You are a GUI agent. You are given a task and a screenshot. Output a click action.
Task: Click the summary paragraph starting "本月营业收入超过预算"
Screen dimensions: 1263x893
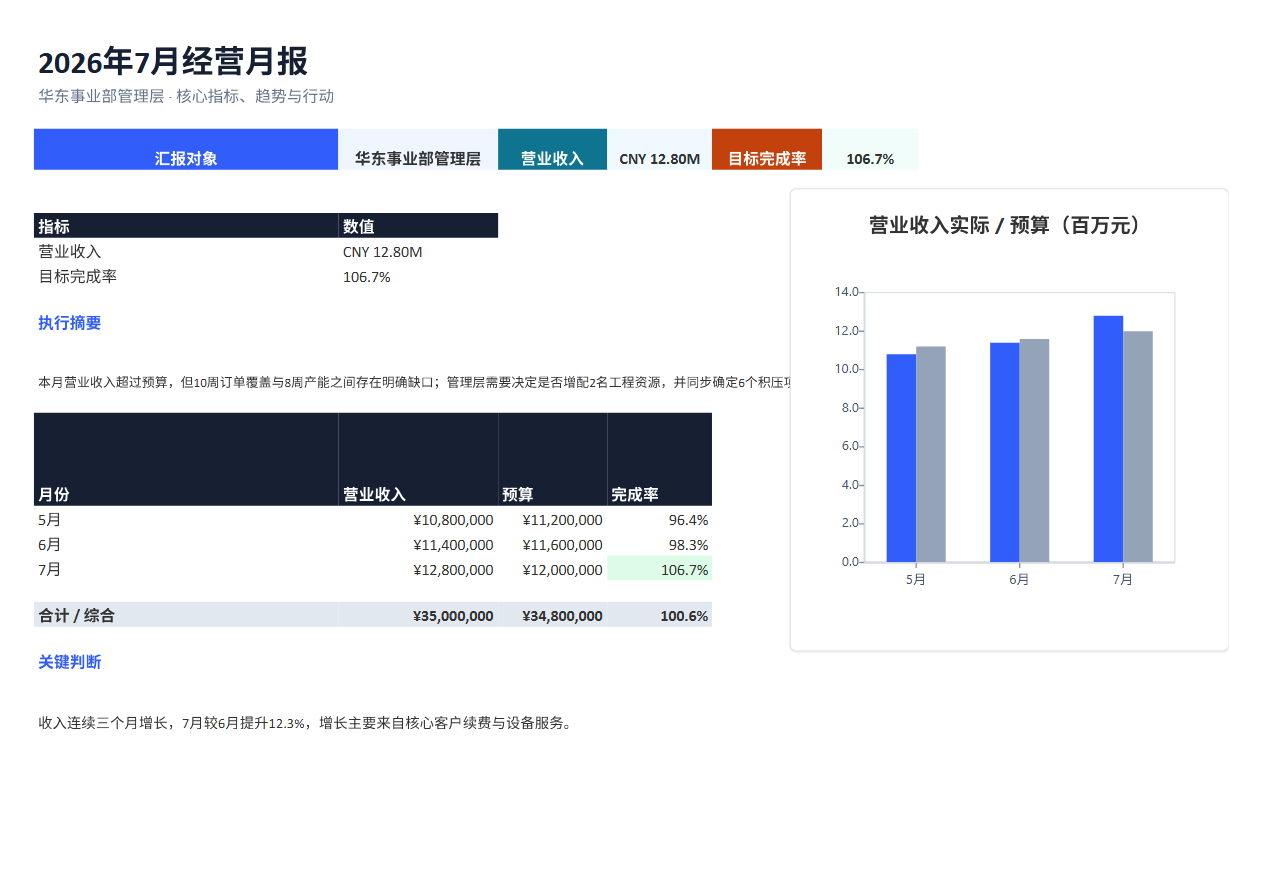tap(414, 382)
